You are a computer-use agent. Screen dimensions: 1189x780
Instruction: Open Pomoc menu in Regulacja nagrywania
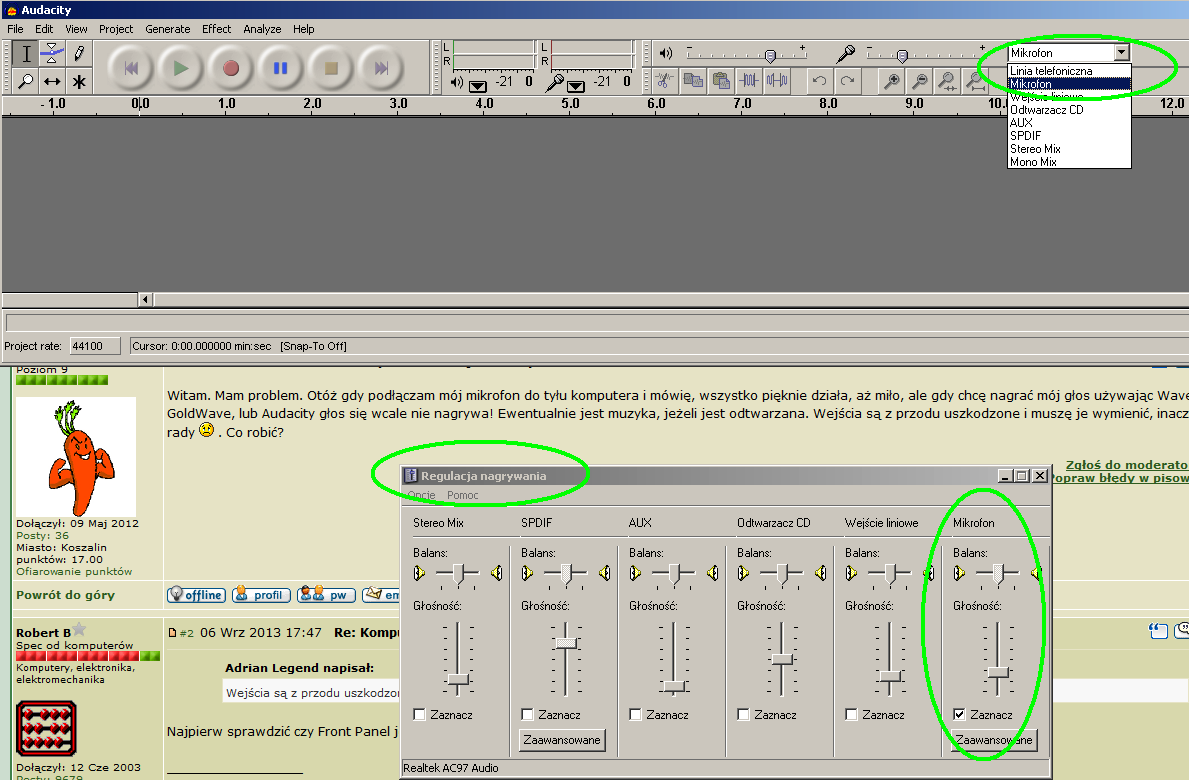click(x=463, y=495)
